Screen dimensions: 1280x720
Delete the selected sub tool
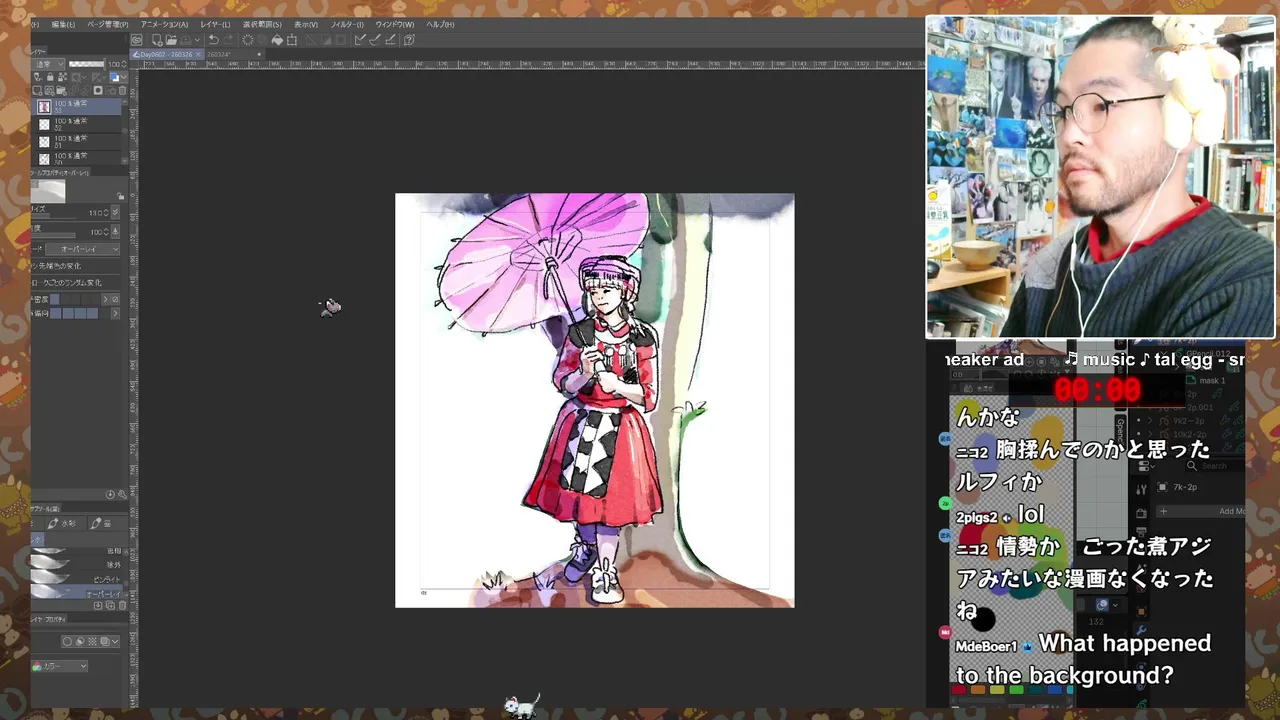click(122, 605)
